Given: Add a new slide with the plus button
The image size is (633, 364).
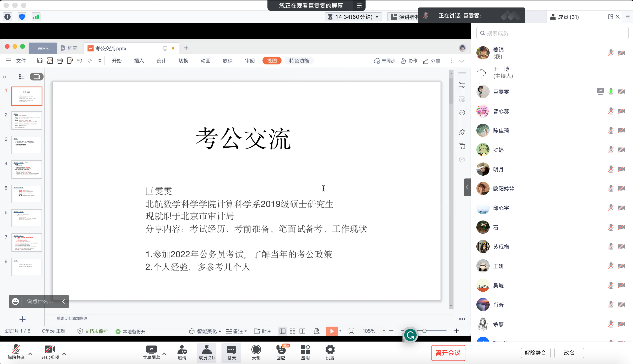Looking at the screenshot, I should click(23, 319).
